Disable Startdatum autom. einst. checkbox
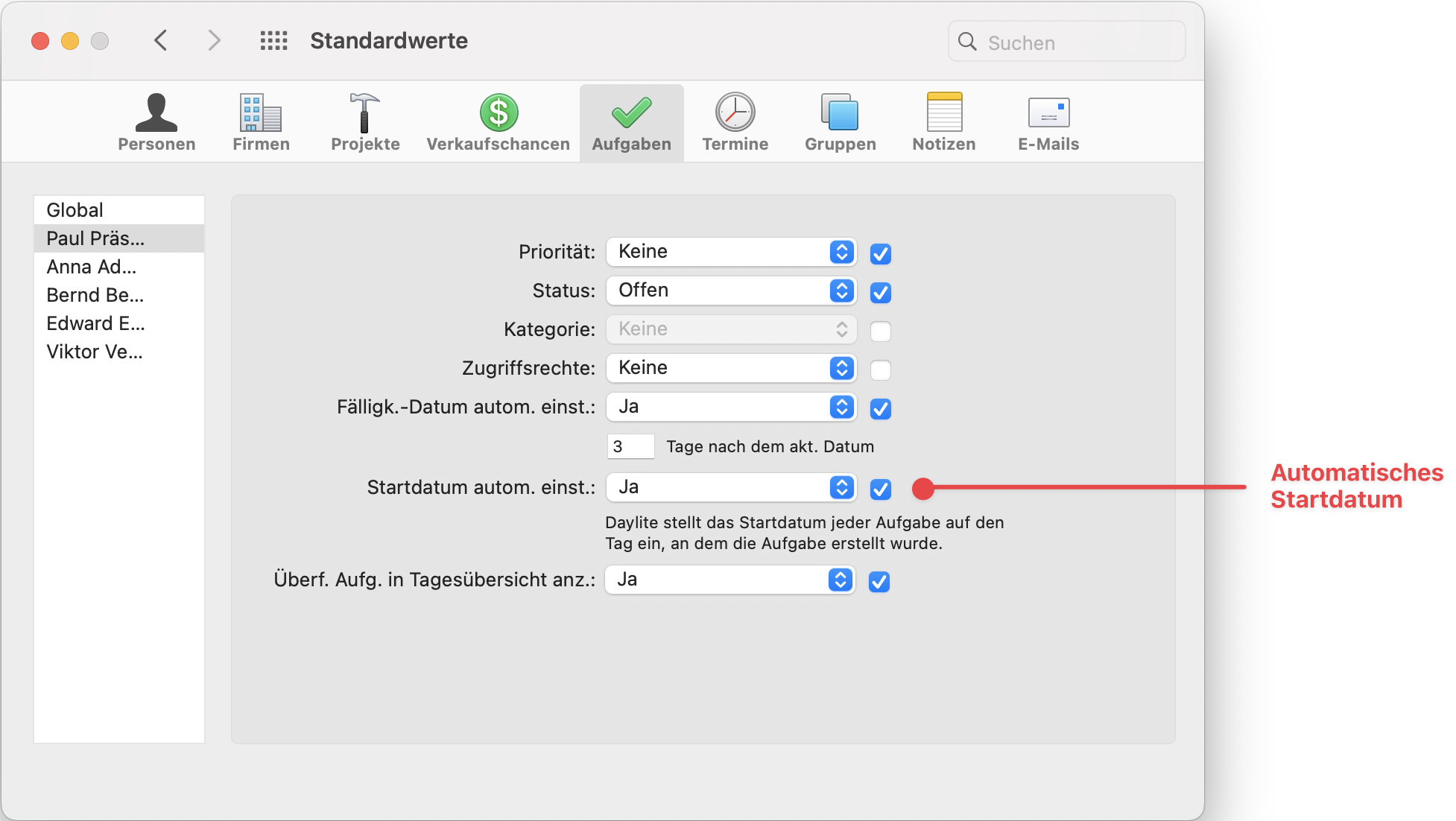Image resolution: width=1456 pixels, height=821 pixels. [x=880, y=489]
